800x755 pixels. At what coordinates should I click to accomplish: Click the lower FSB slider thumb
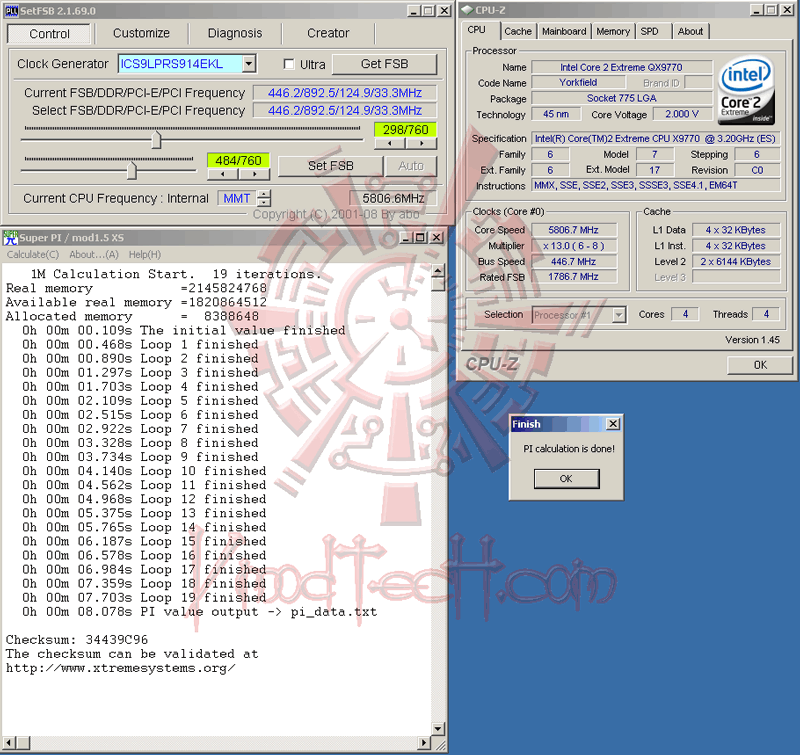coord(132,170)
